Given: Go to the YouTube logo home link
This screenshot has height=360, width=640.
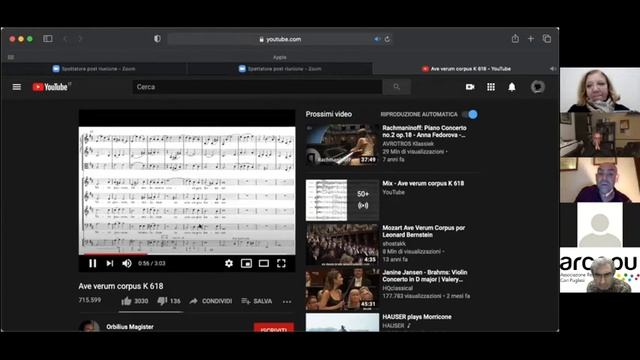Looking at the screenshot, I should tap(51, 87).
